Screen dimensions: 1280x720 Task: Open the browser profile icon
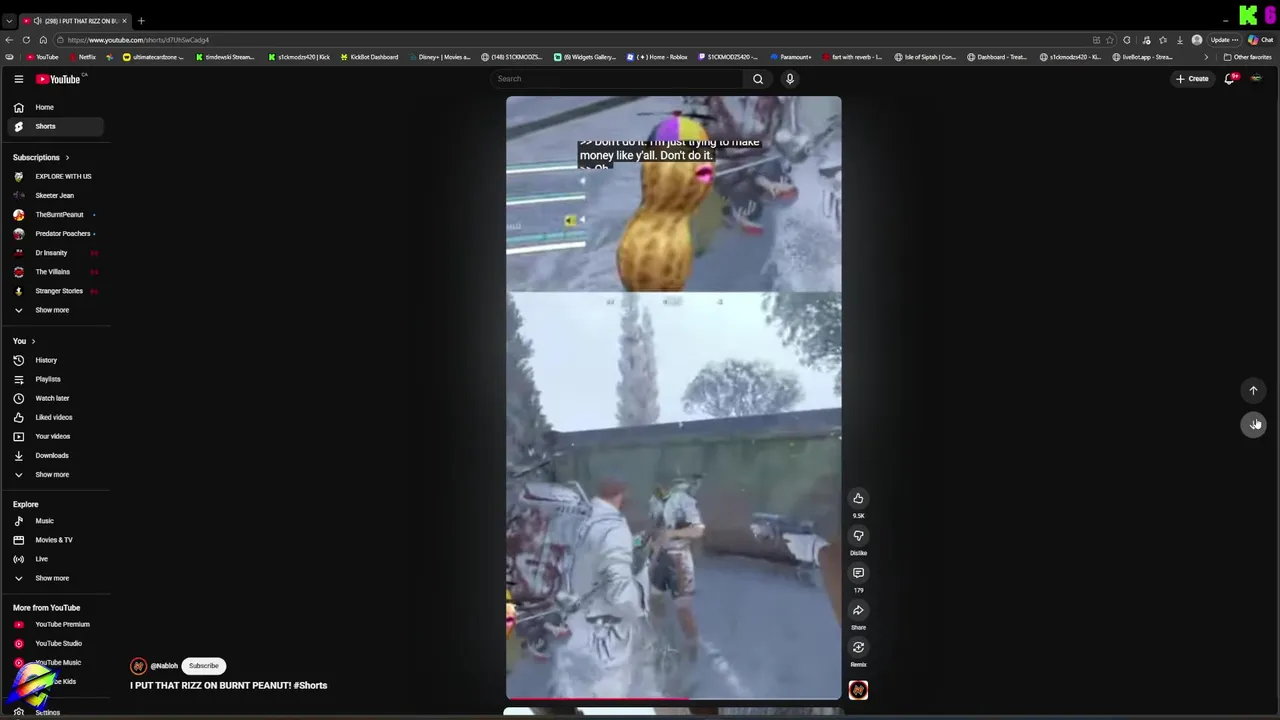tap(1197, 40)
